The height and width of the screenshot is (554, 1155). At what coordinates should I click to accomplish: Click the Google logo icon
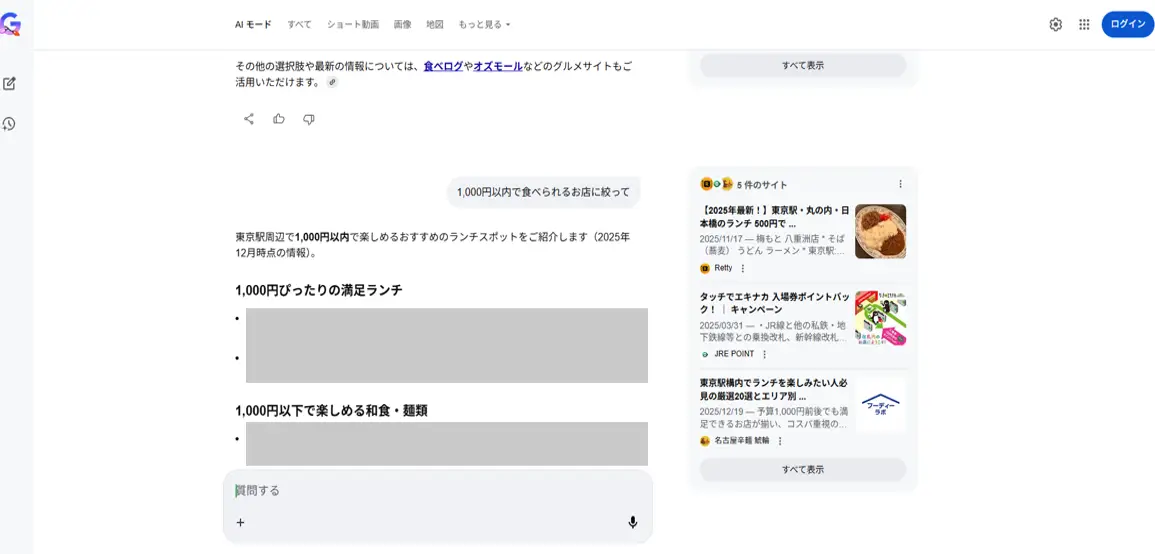tap(10, 25)
